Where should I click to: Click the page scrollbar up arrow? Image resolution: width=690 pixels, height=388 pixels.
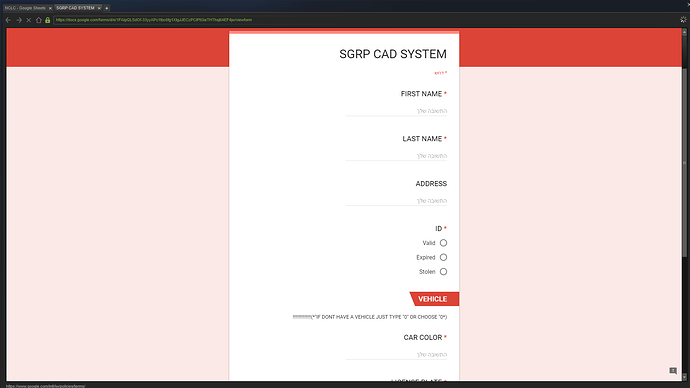click(x=684, y=32)
